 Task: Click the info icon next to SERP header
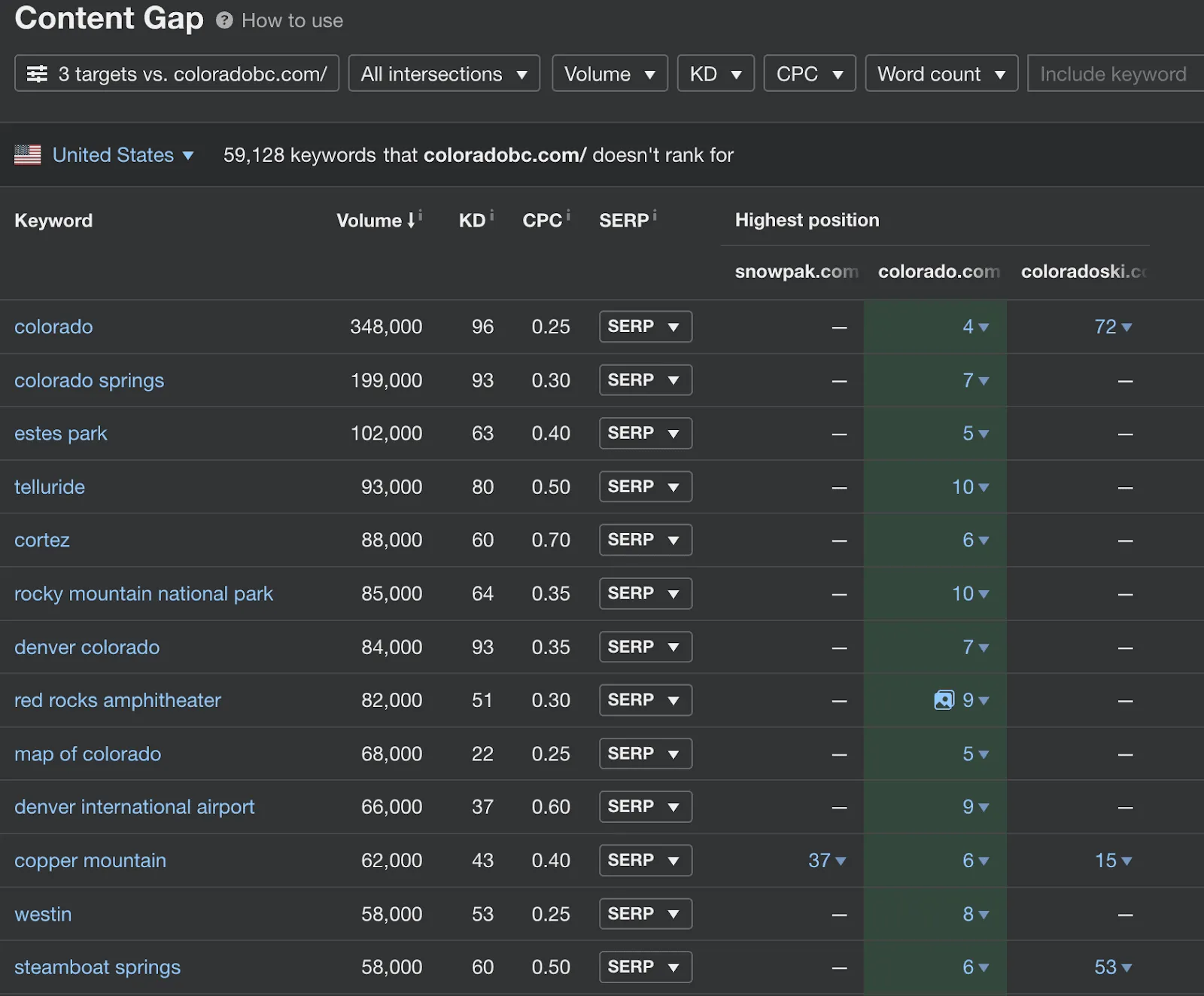(x=654, y=213)
